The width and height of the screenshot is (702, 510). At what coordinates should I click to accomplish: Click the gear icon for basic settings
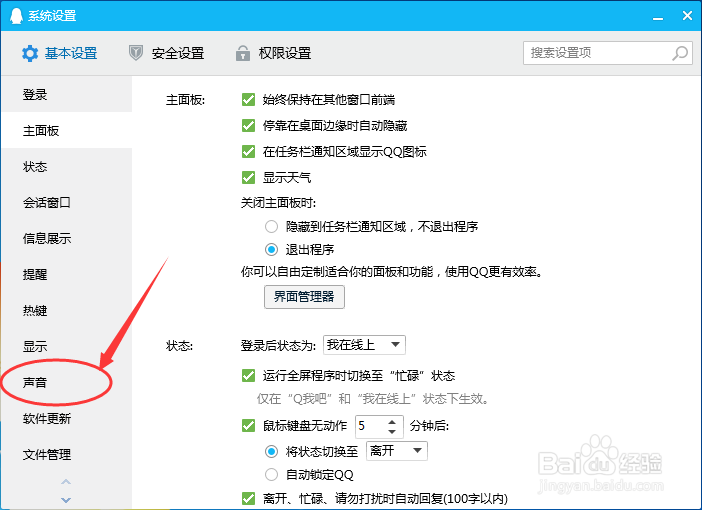tap(30, 53)
